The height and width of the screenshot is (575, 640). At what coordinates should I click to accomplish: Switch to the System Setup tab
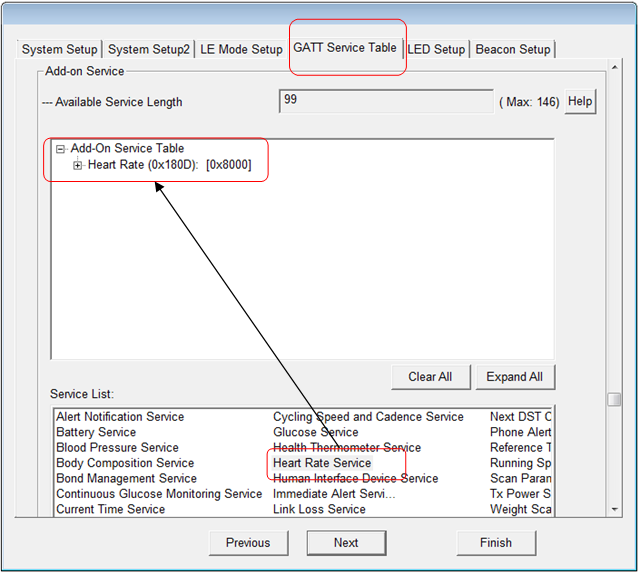60,49
